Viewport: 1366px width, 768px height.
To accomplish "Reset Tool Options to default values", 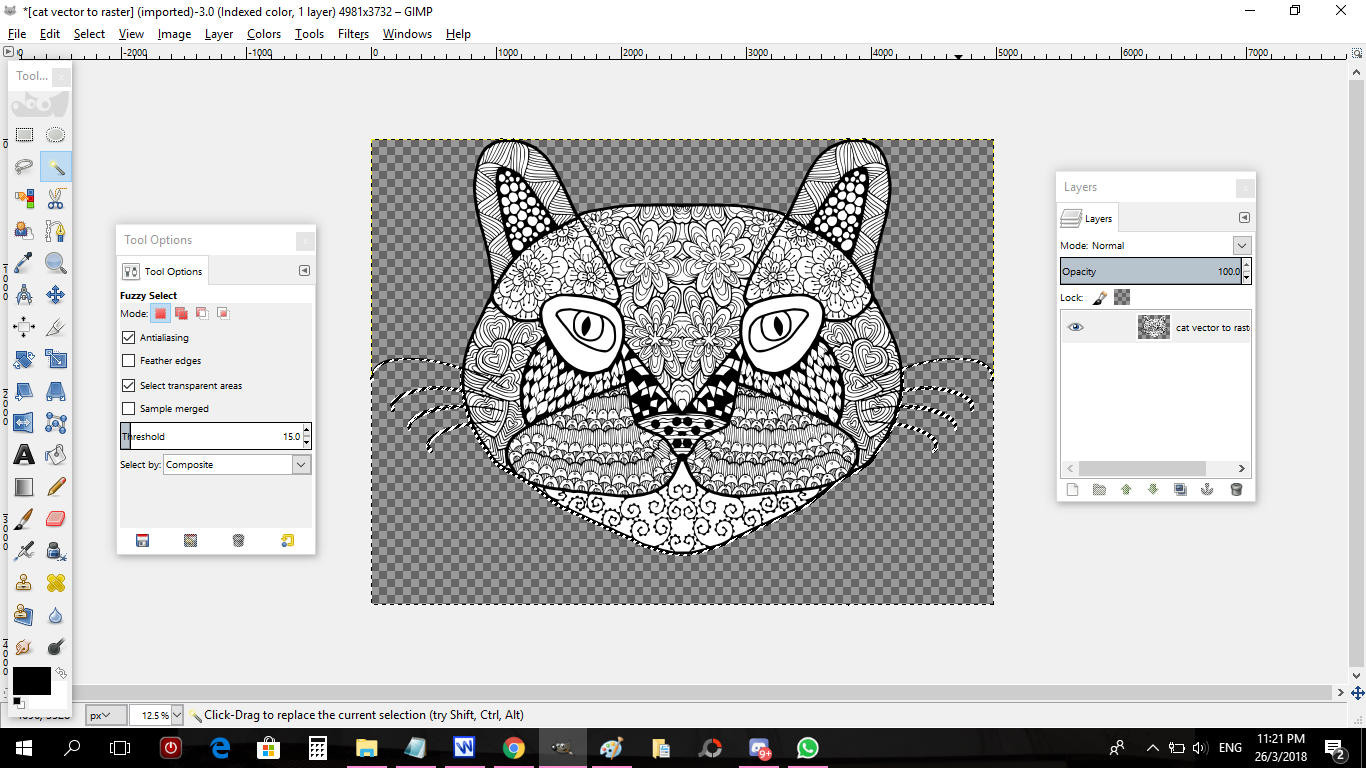I will tap(287, 541).
